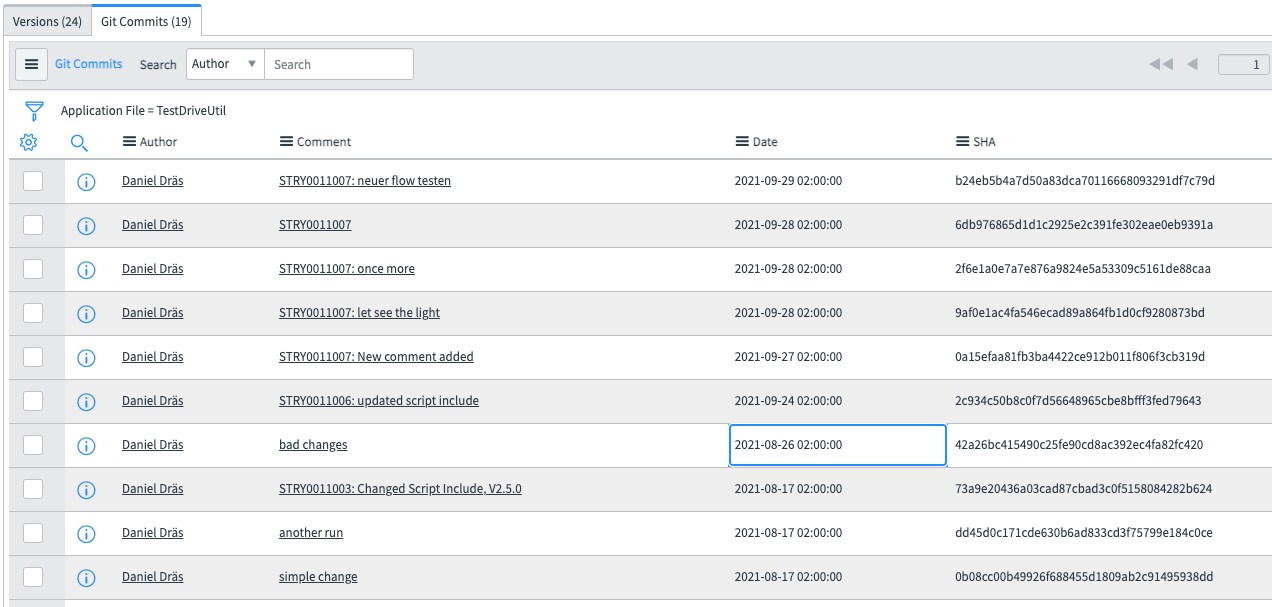Screen dimensions: 1272x607
Task: Switch to the Versions (24) tab
Action: click(x=47, y=21)
